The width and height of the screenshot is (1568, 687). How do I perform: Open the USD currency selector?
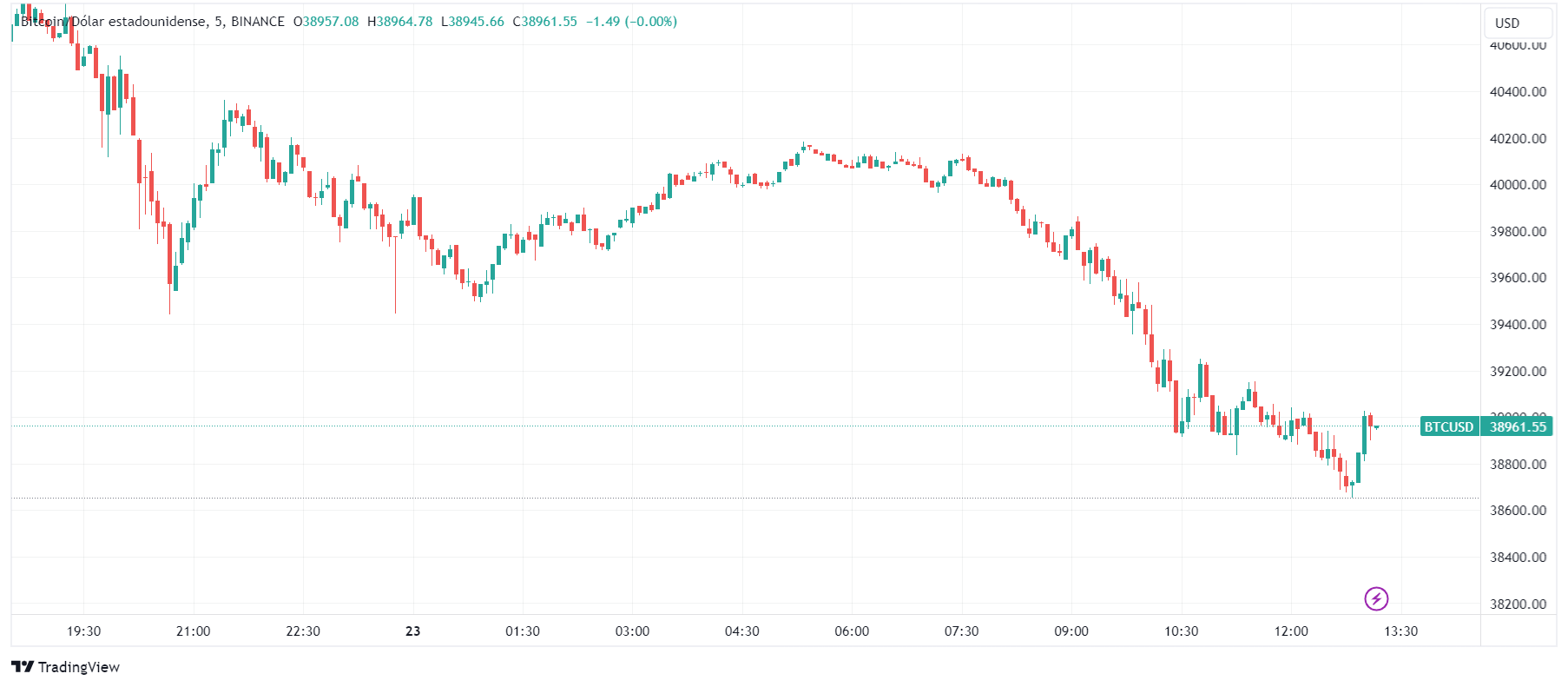[1507, 23]
